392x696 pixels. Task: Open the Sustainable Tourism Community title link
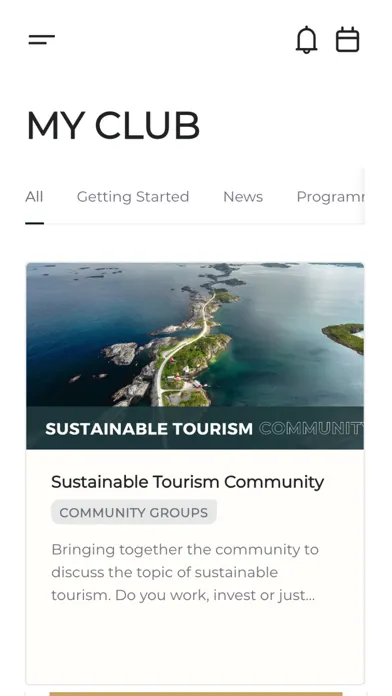tap(187, 482)
